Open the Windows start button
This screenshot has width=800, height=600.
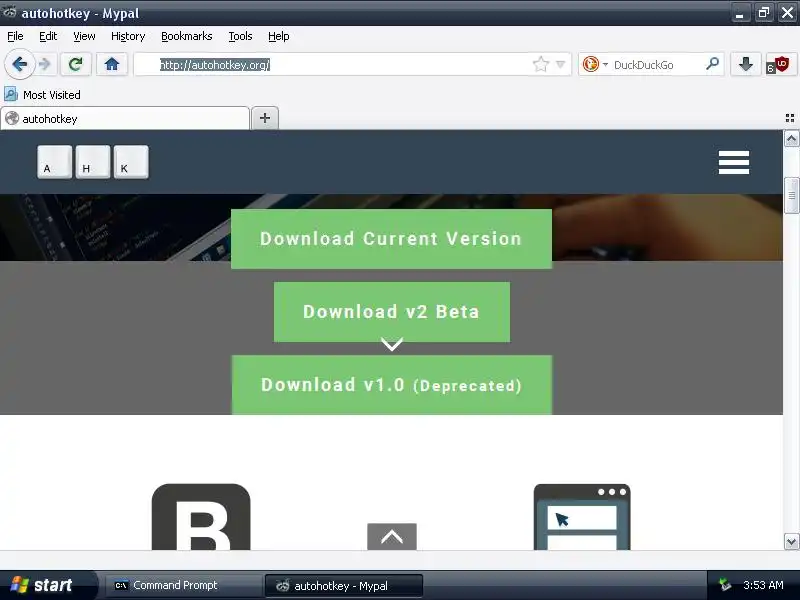coord(48,585)
